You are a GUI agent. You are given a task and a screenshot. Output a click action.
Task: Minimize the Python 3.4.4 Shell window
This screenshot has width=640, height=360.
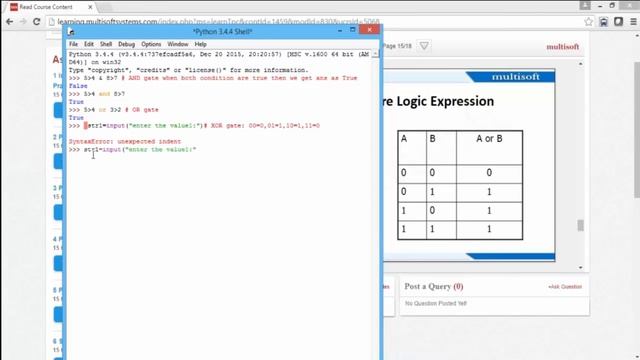[340, 30]
